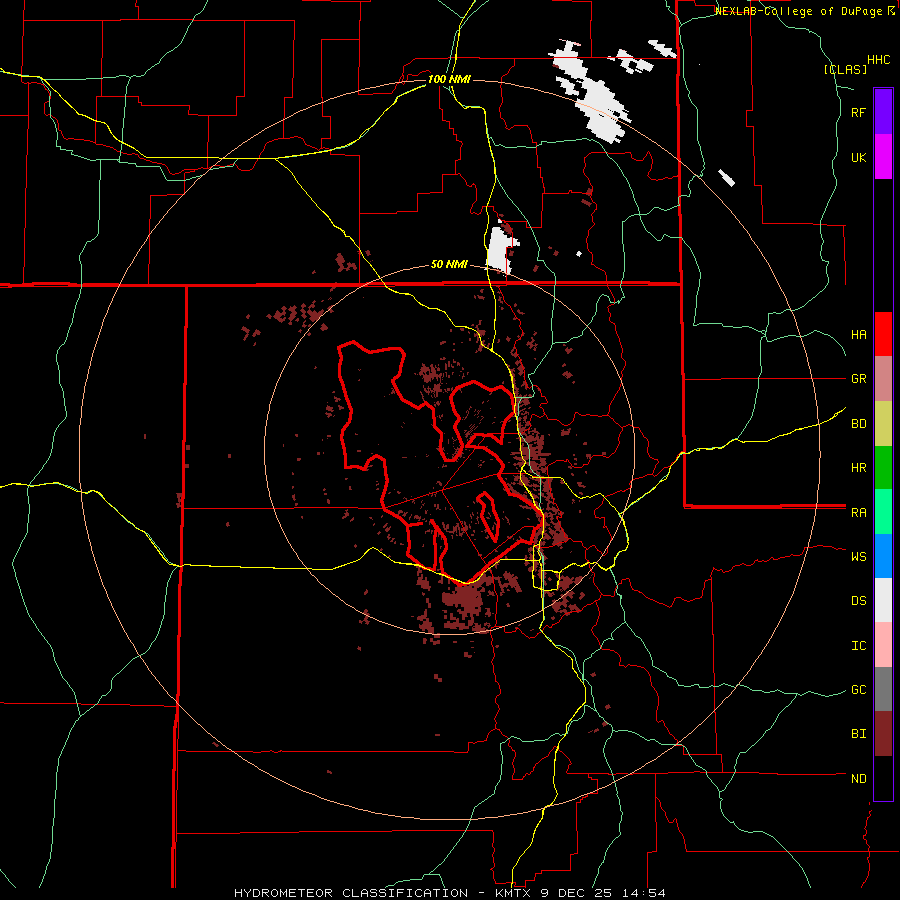The image size is (900, 900).
Task: Click the HR green legend color swatch
Action: click(883, 468)
